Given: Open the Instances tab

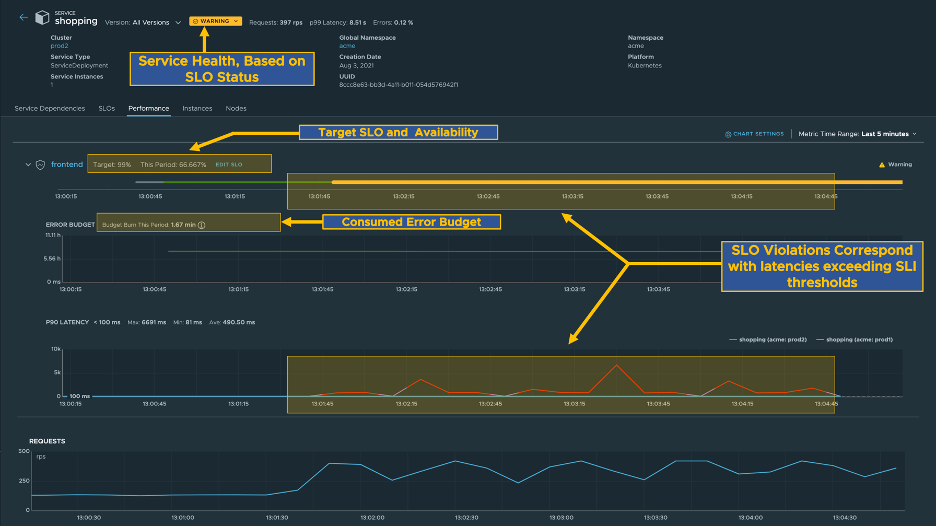Looking at the screenshot, I should pos(197,108).
